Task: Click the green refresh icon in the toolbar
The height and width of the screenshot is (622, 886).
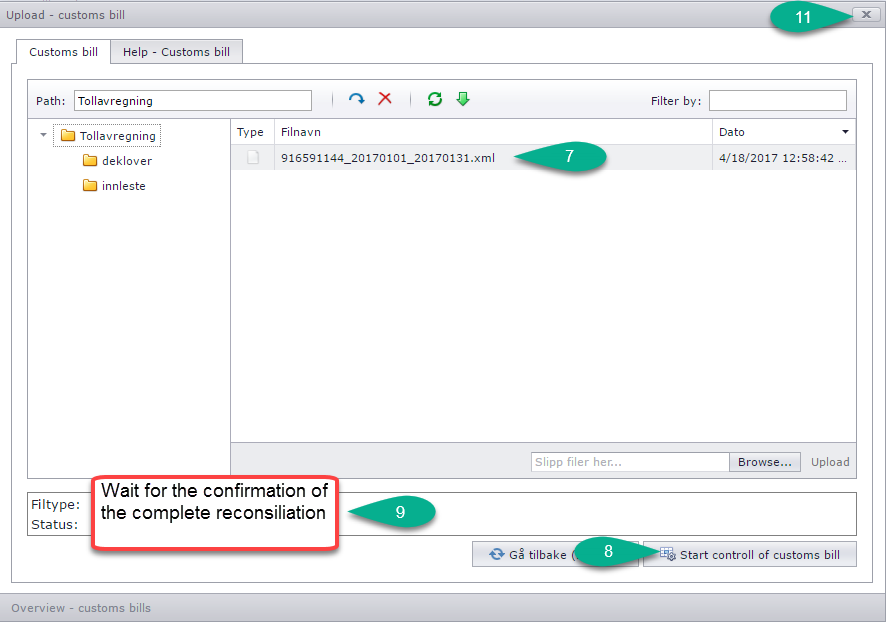Action: tap(434, 100)
